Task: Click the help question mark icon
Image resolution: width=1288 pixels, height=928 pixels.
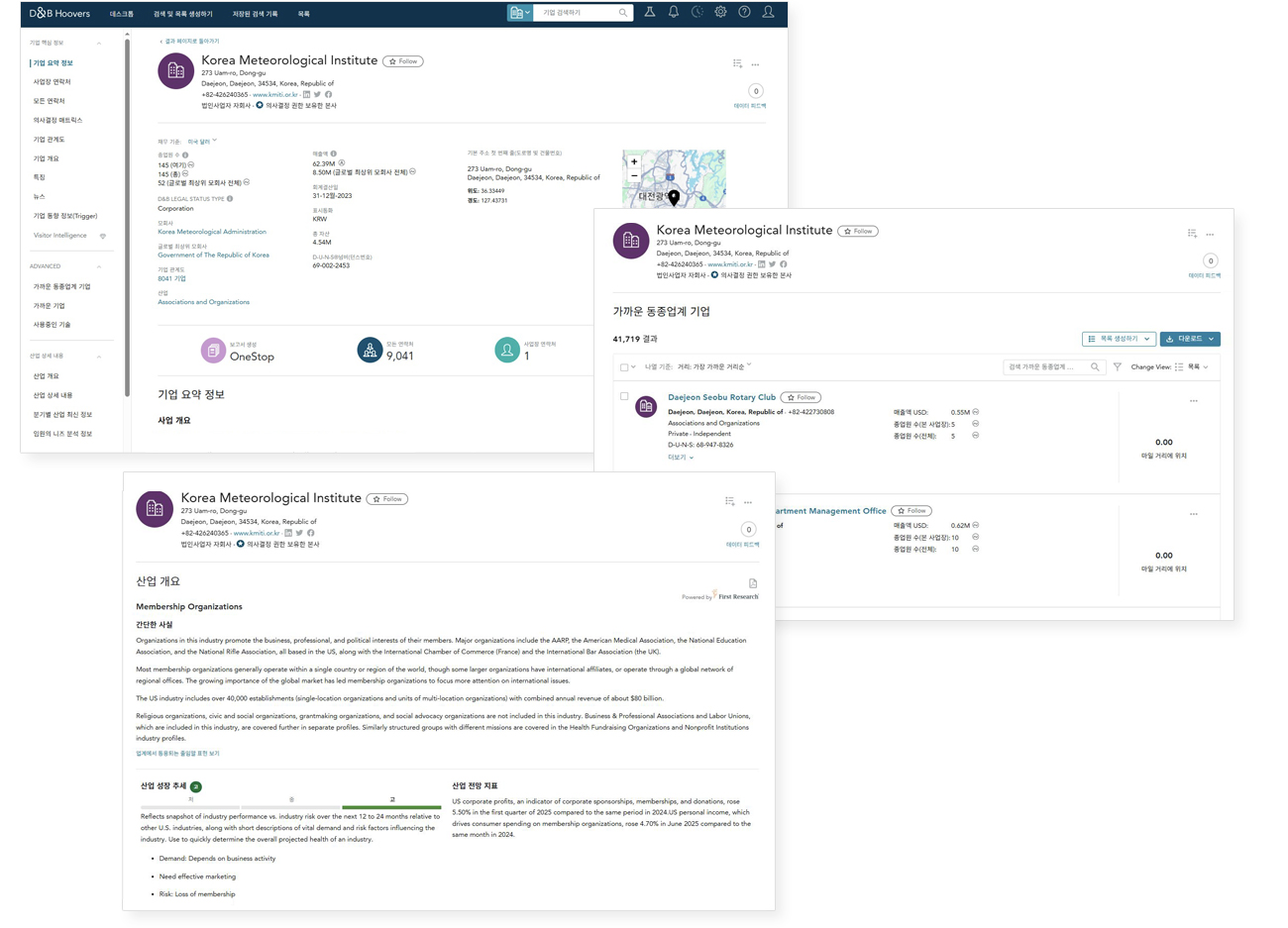Action: [744, 13]
